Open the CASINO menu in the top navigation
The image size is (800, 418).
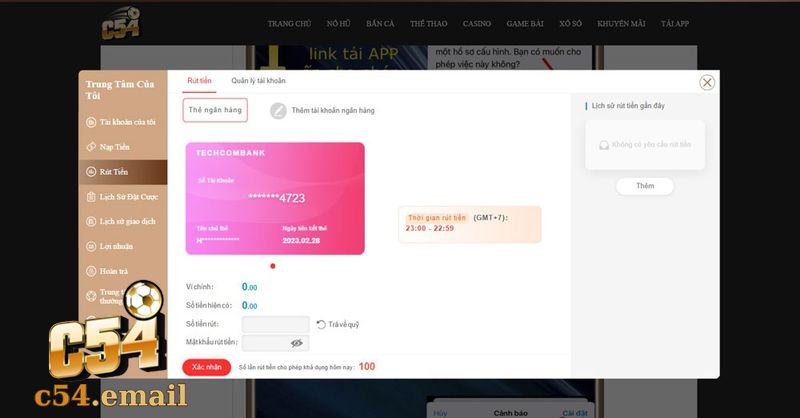pyautogui.click(x=477, y=23)
